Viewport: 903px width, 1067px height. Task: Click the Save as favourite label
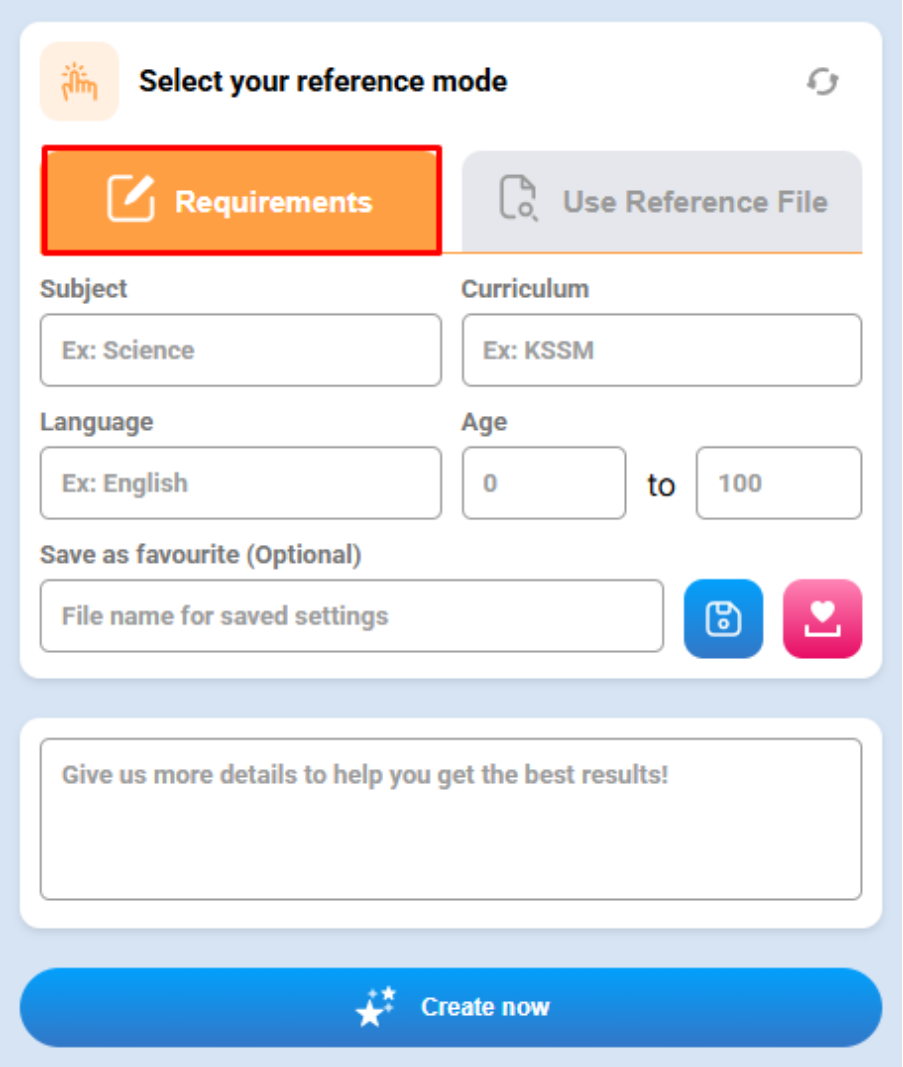coord(201,555)
